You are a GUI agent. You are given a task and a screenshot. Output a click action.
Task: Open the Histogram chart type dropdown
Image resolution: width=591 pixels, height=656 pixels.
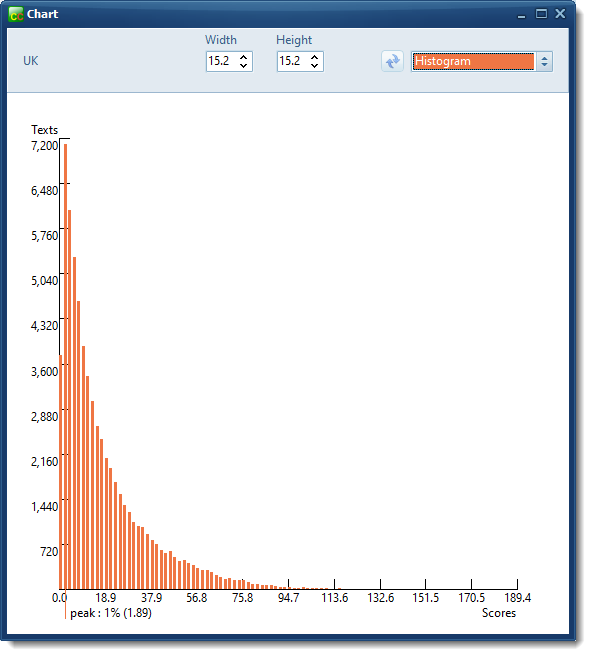[x=482, y=62]
